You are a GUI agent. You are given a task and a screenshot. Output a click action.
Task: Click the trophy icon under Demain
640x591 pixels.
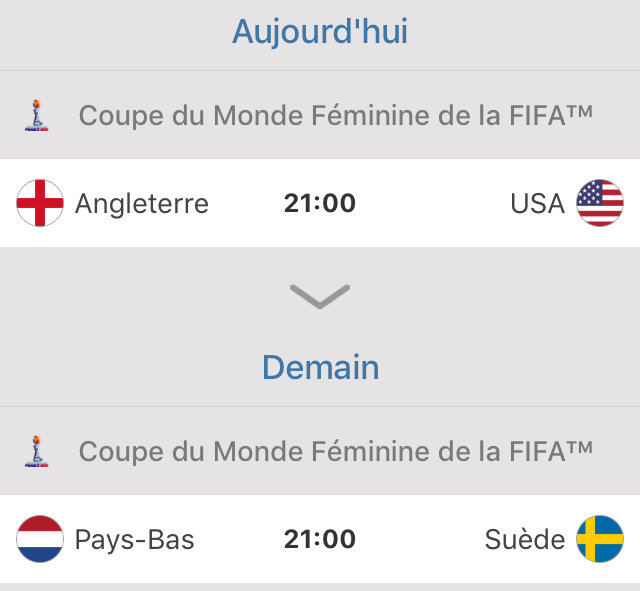(35, 451)
